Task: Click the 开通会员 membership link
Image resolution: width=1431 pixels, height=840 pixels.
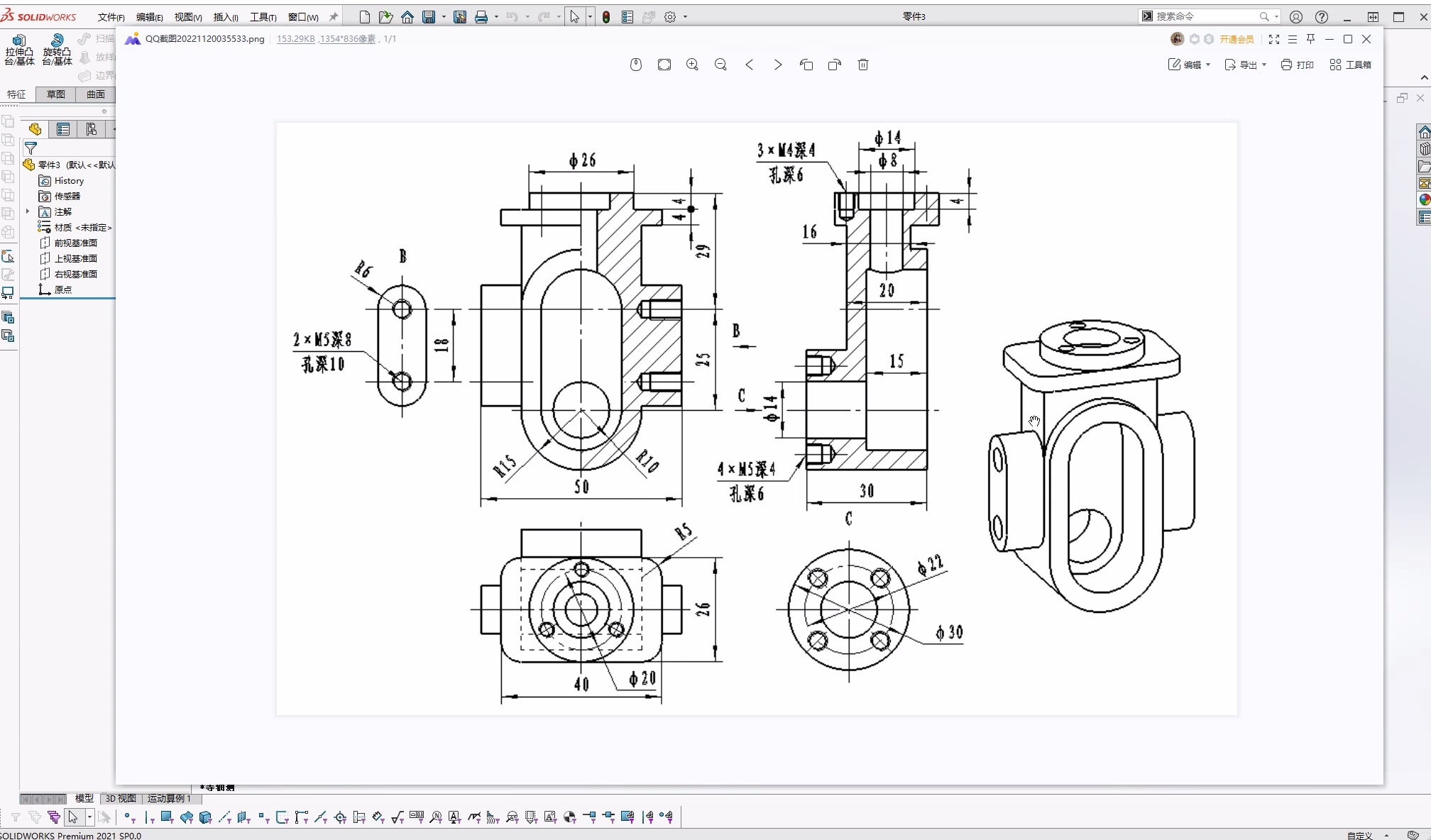Action: 1237,39
